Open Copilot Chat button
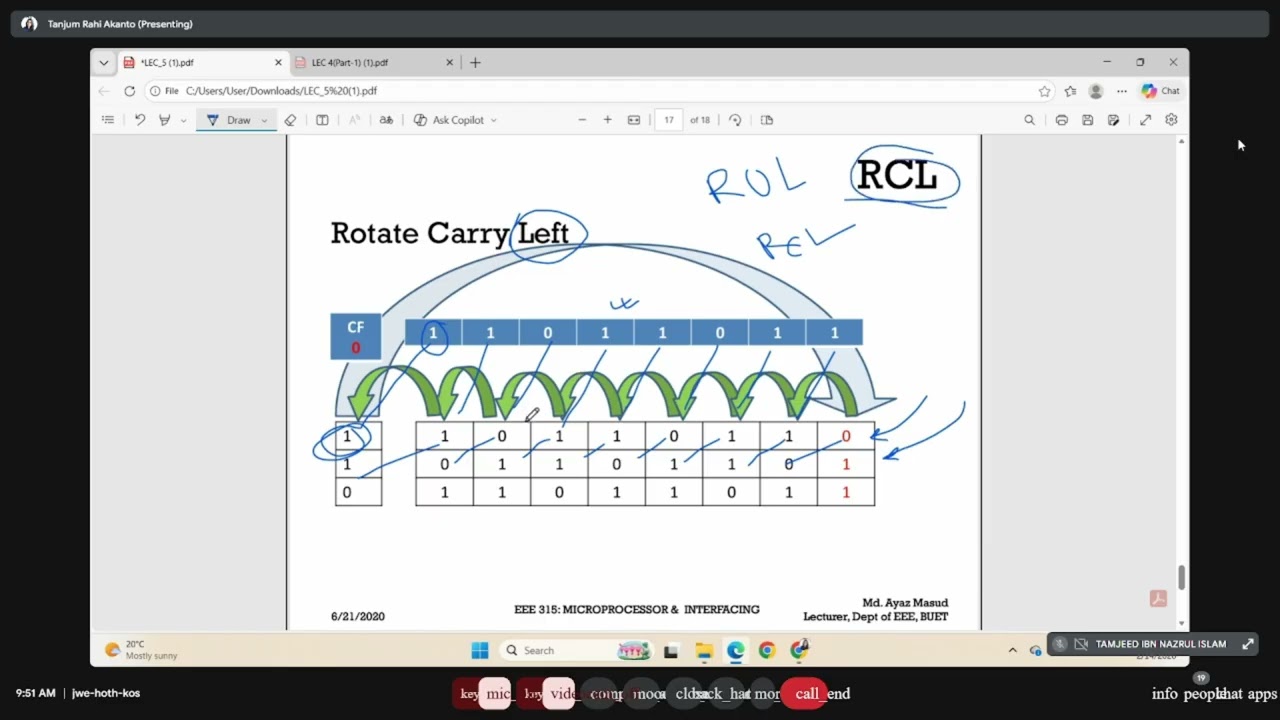This screenshot has height=720, width=1280. click(x=1161, y=91)
